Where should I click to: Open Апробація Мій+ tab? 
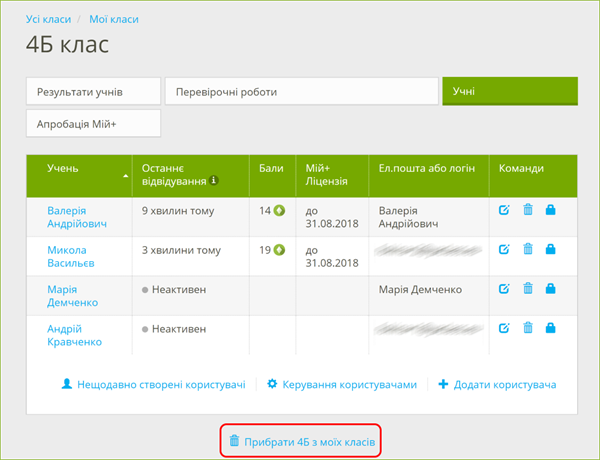[93, 124]
